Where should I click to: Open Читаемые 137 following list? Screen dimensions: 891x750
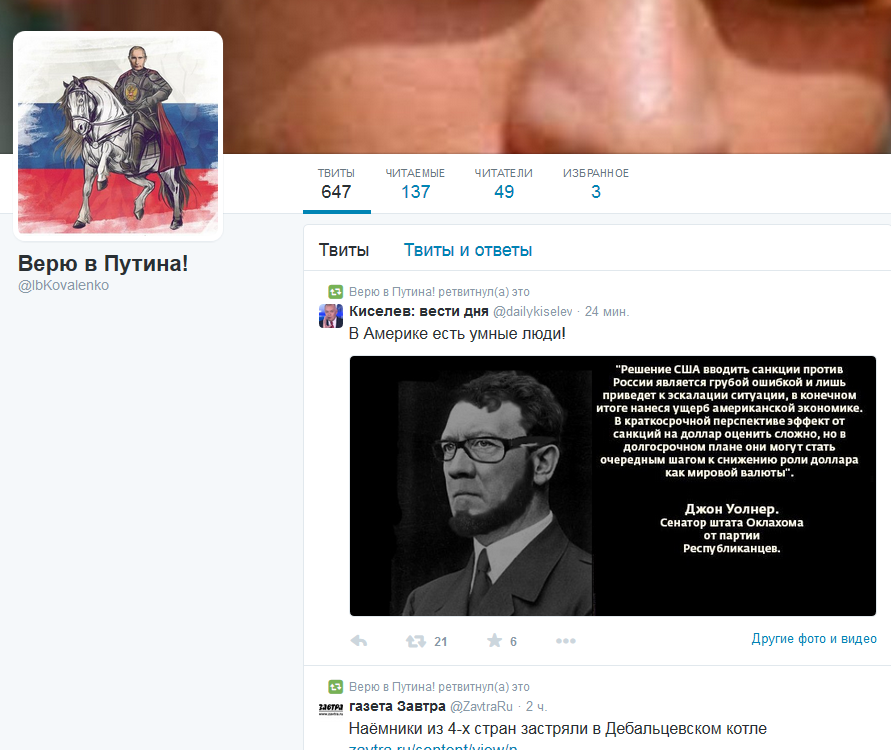[415, 184]
